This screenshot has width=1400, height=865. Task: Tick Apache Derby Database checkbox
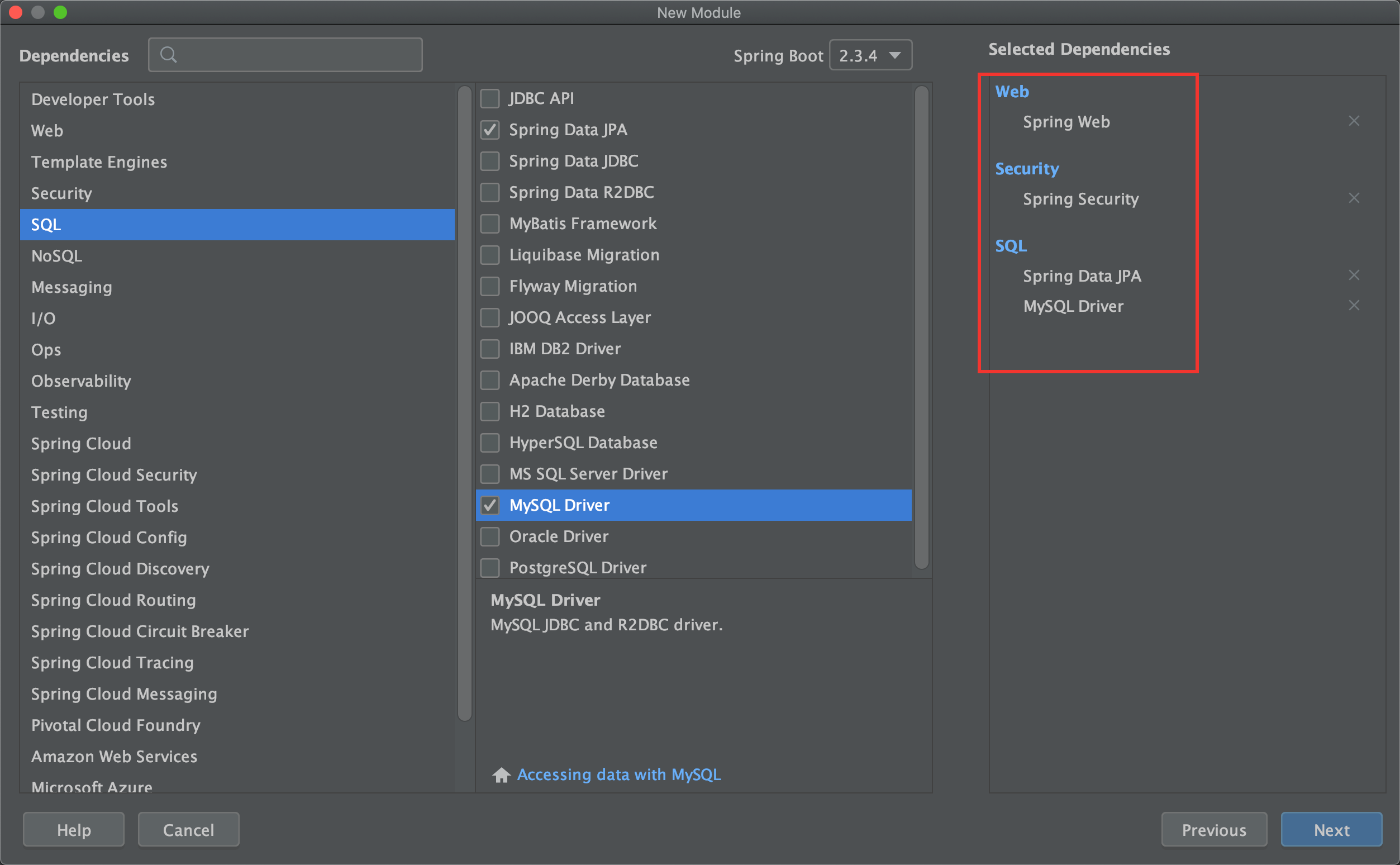coord(489,380)
